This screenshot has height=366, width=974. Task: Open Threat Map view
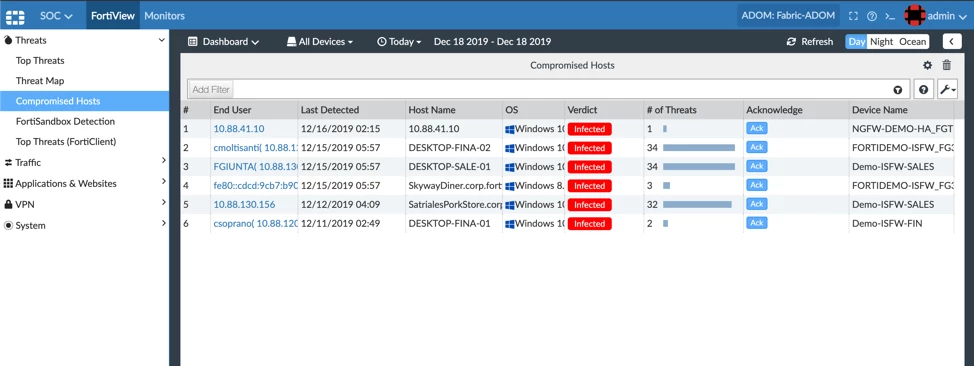(x=40, y=81)
